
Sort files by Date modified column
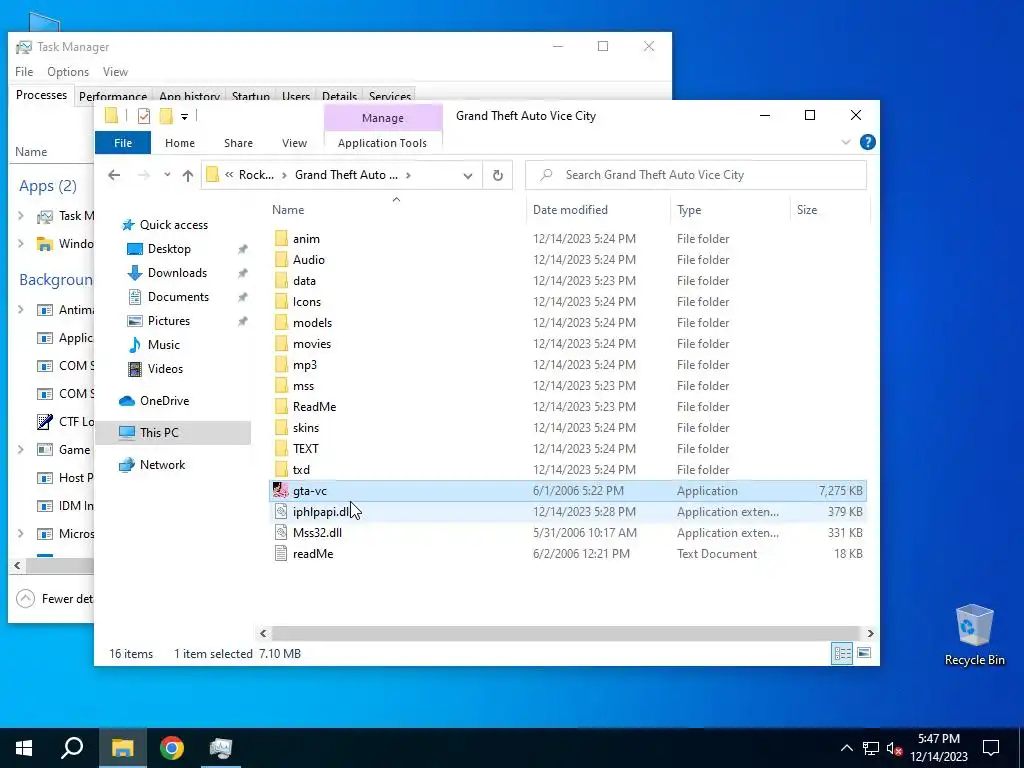point(598,210)
